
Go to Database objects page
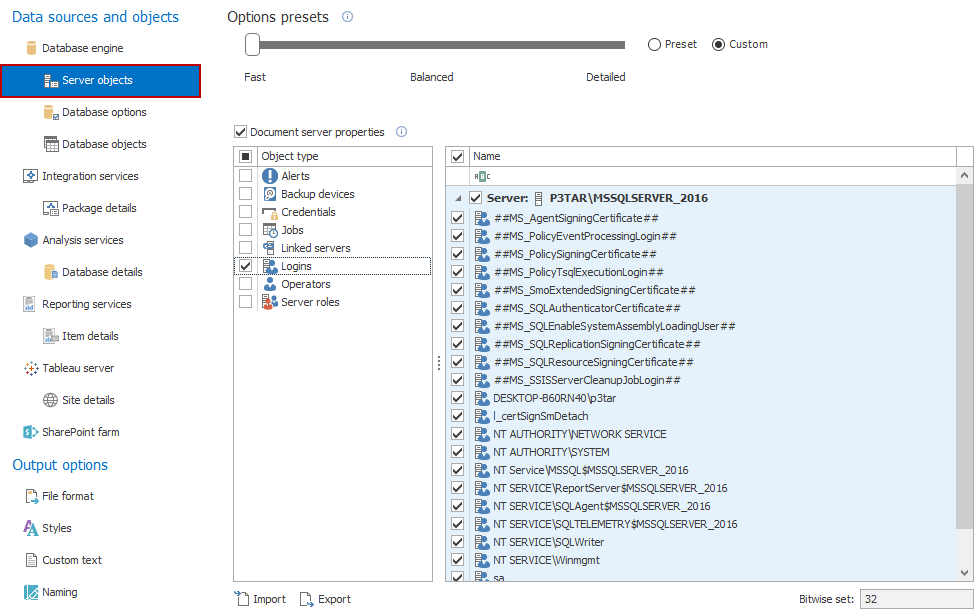pos(104,144)
